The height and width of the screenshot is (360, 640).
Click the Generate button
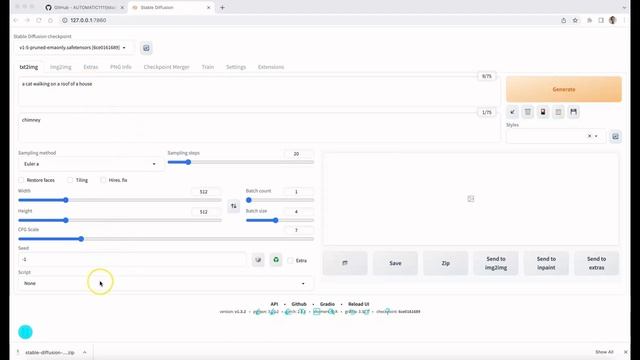564,89
